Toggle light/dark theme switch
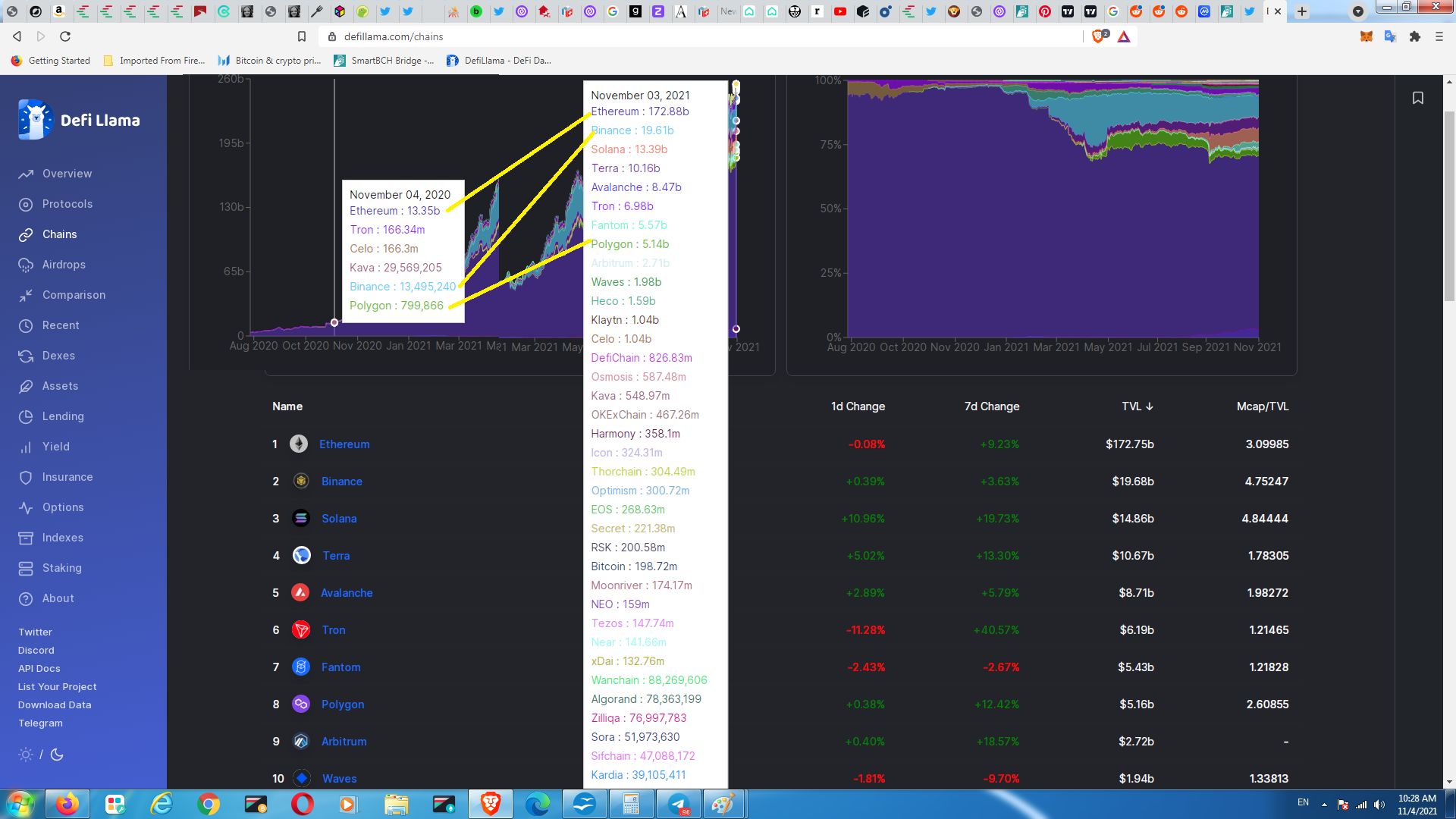 point(41,755)
